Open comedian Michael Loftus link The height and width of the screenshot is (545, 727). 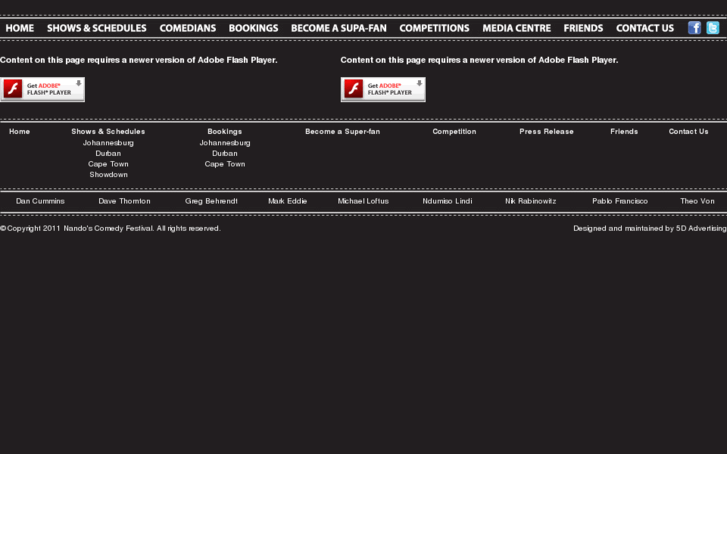pyautogui.click(x=363, y=201)
